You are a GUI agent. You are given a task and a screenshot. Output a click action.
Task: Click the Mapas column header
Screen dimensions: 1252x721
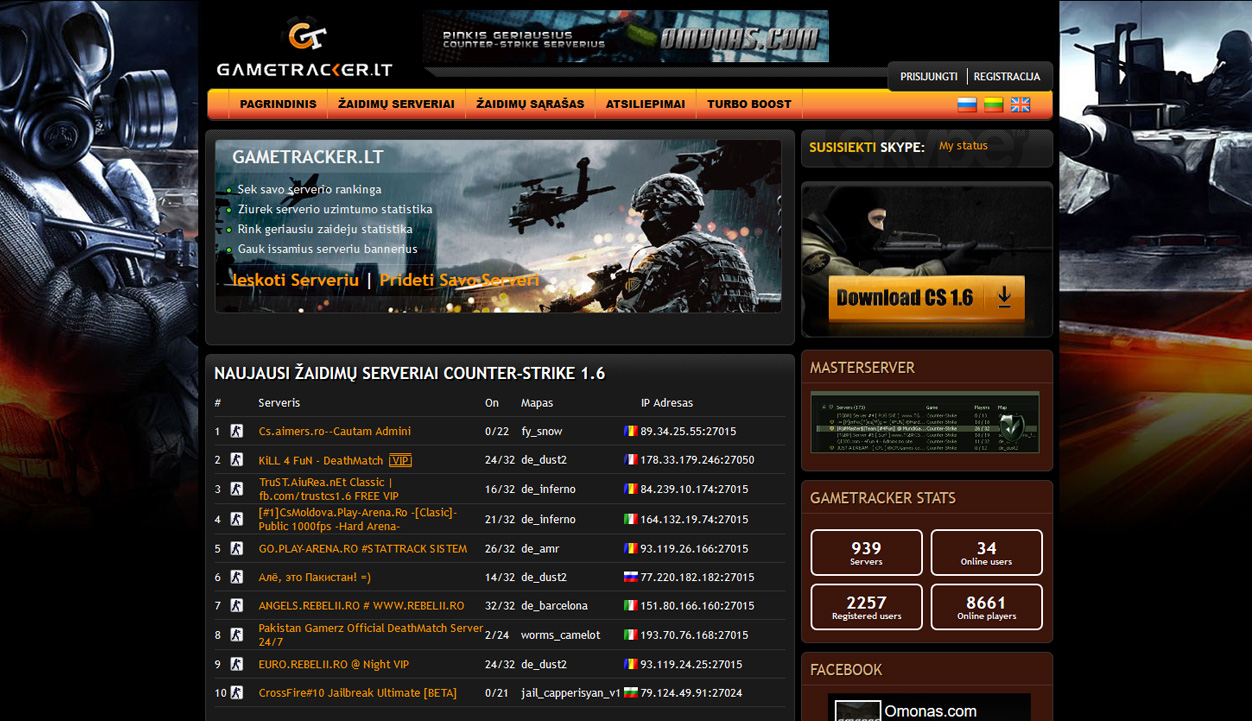(537, 402)
